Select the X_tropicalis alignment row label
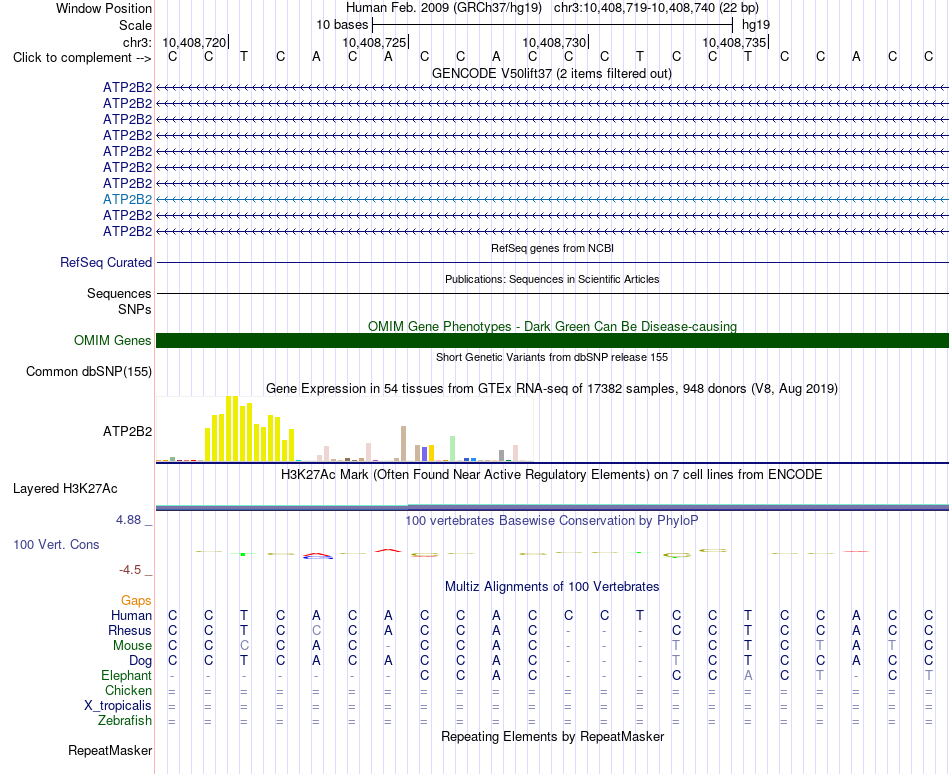Image resolution: width=950 pixels, height=774 pixels. click(x=118, y=706)
